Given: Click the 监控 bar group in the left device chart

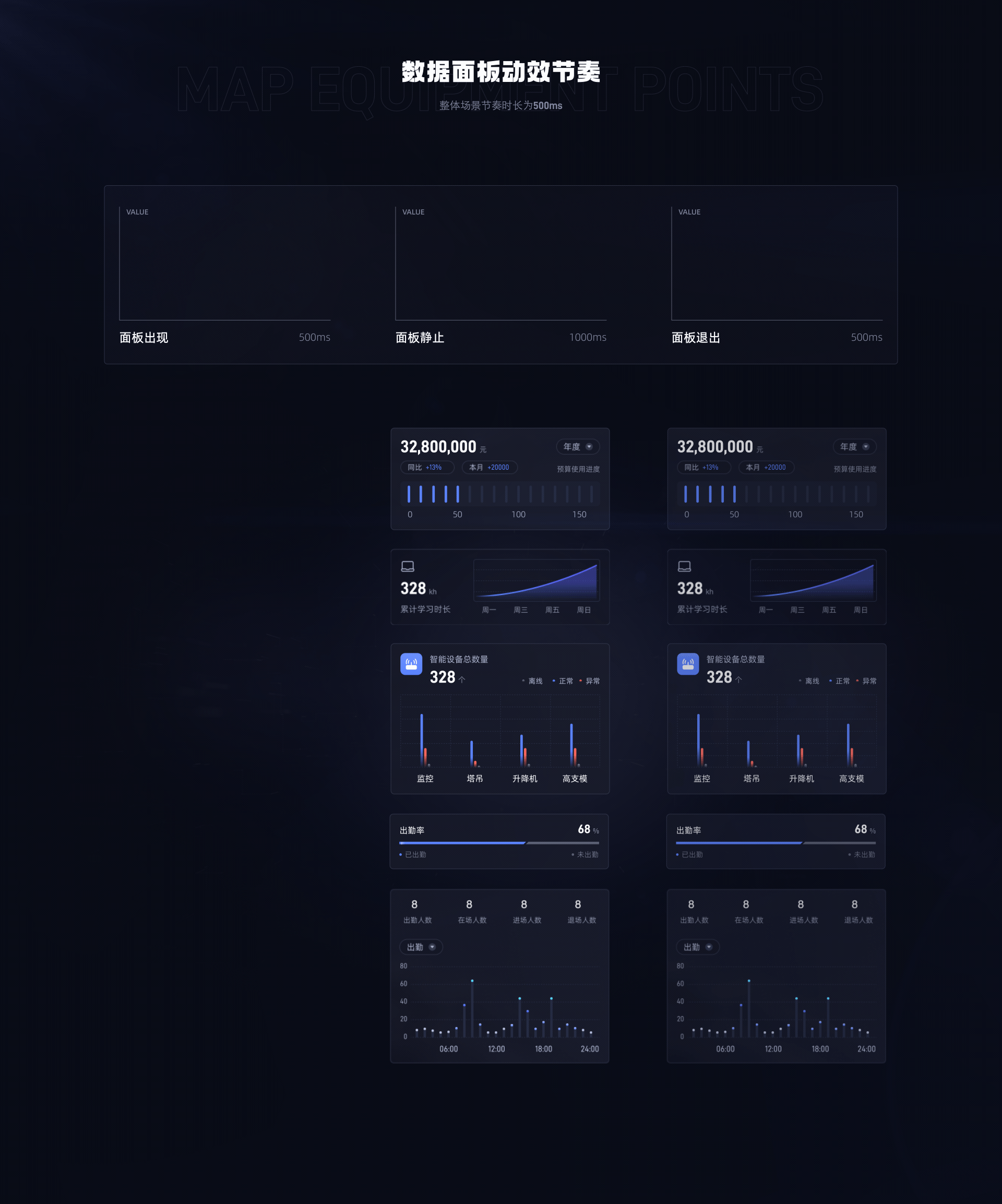Looking at the screenshot, I should (425, 740).
